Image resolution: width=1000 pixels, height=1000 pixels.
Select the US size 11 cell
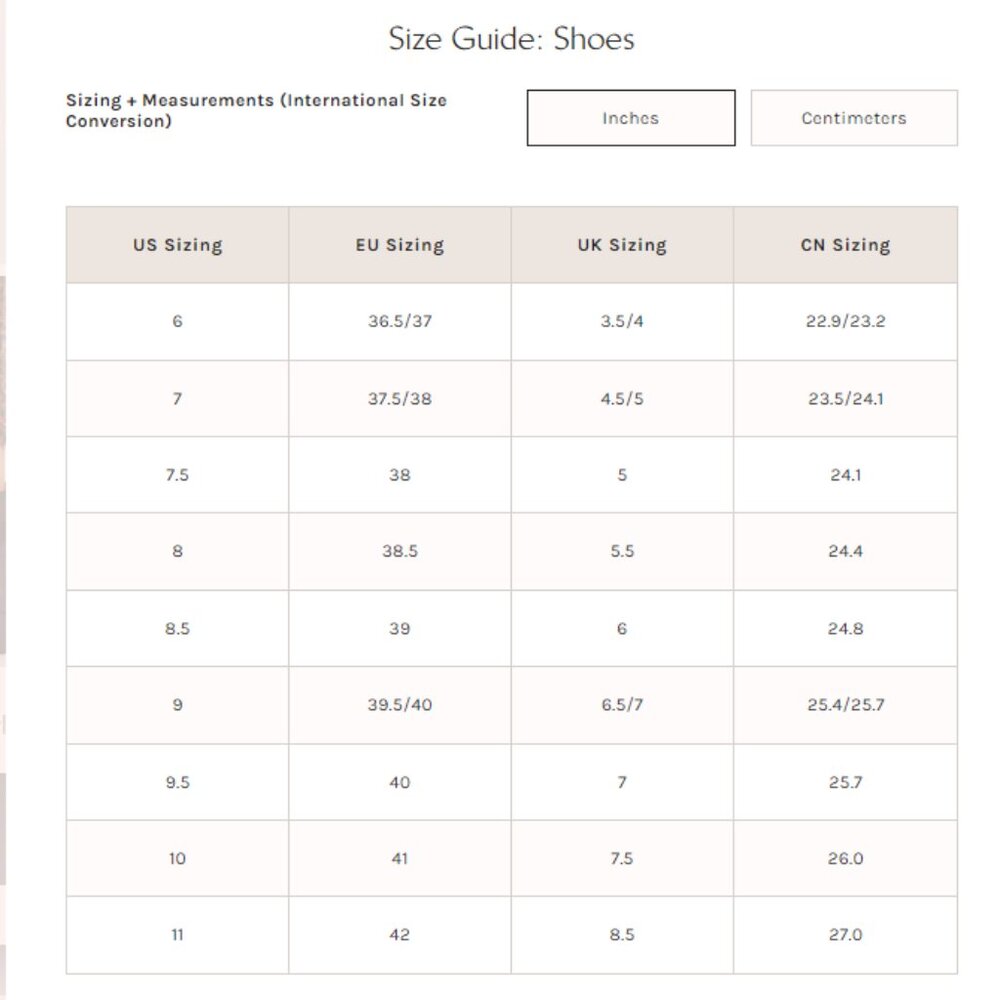pyautogui.click(x=177, y=935)
